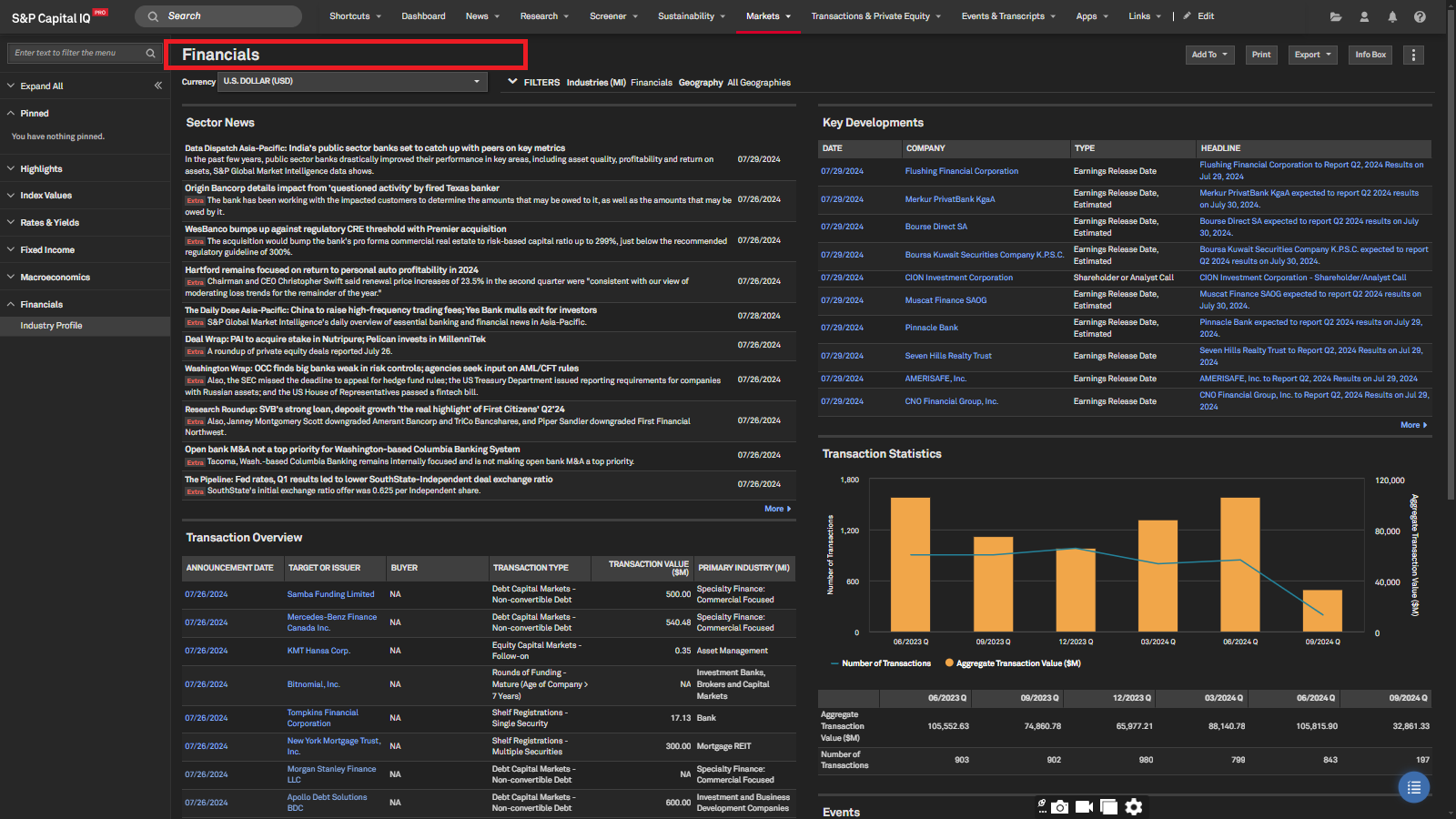
Task: Click the video recording camera icon
Action: point(1084,807)
